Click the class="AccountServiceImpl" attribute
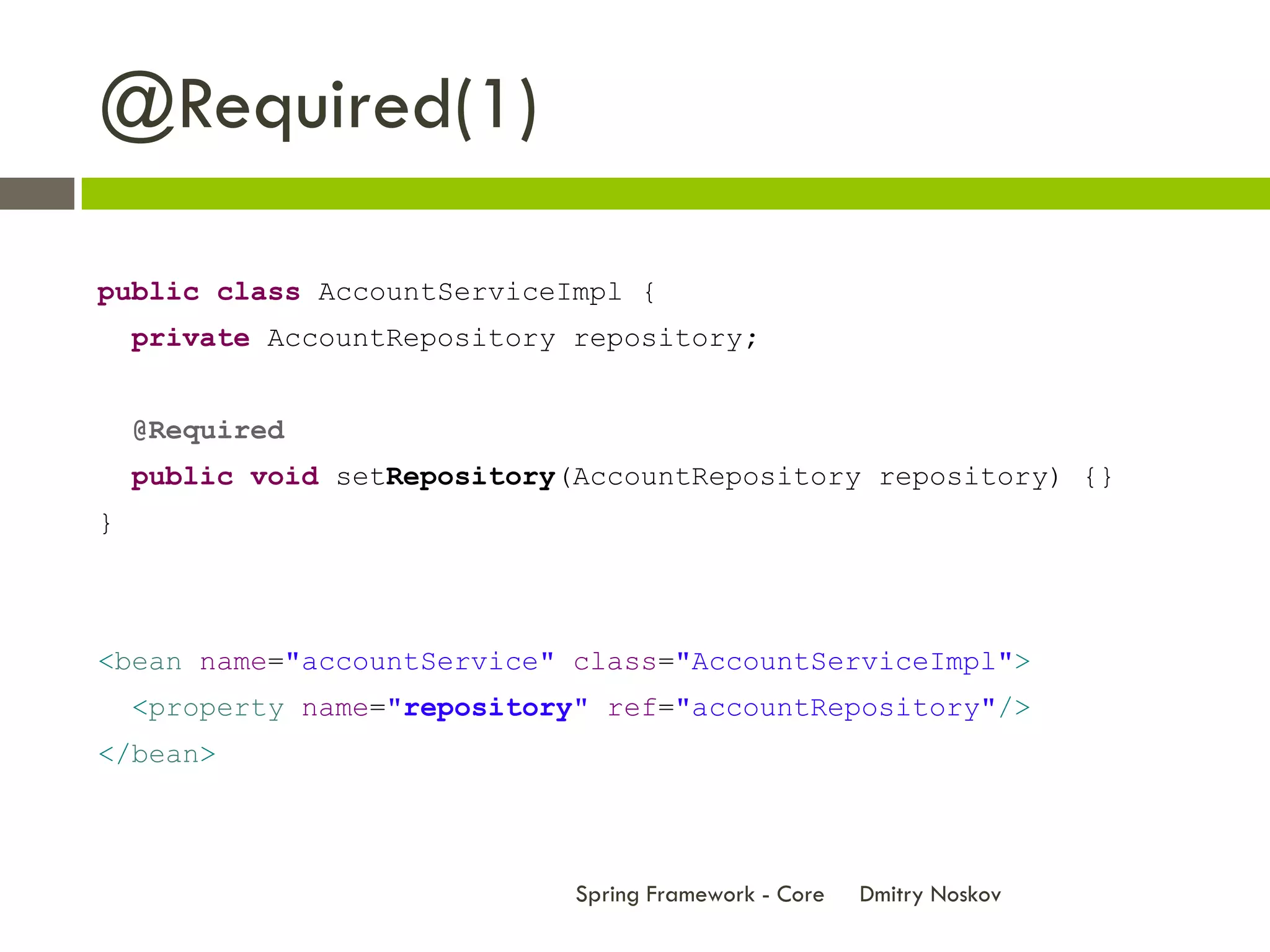This screenshot has width=1270, height=952. pos(793,662)
